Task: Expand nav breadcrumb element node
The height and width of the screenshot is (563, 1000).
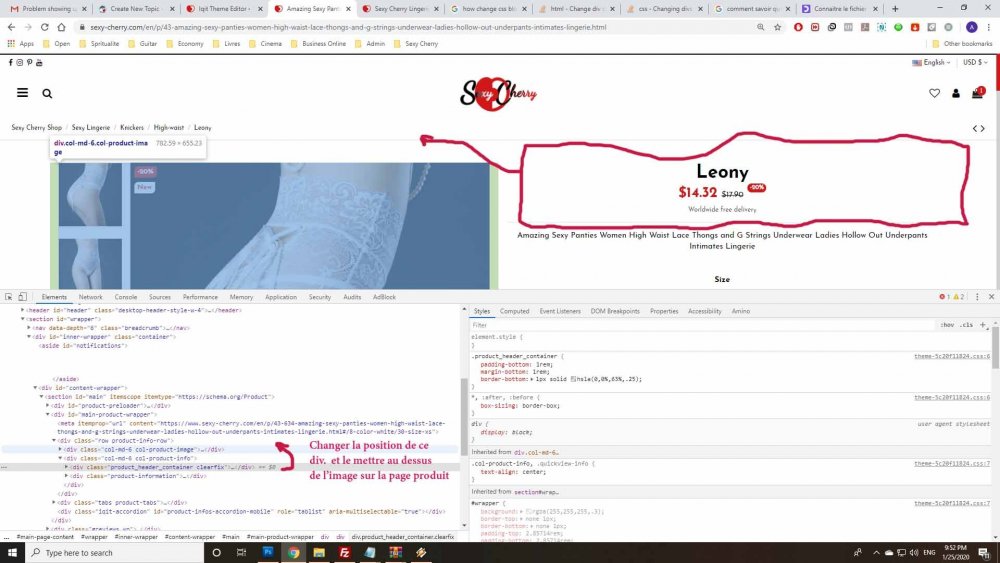Action: click(x=29, y=328)
